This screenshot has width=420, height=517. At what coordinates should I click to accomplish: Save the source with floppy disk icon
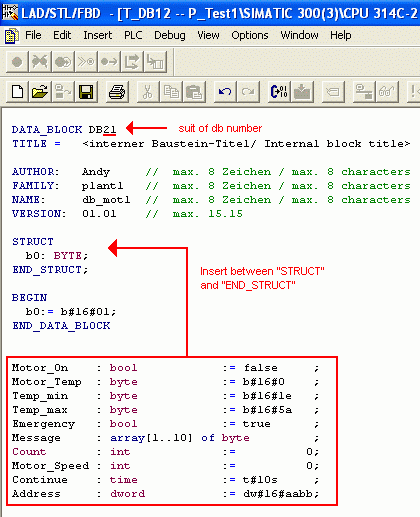tap(86, 91)
